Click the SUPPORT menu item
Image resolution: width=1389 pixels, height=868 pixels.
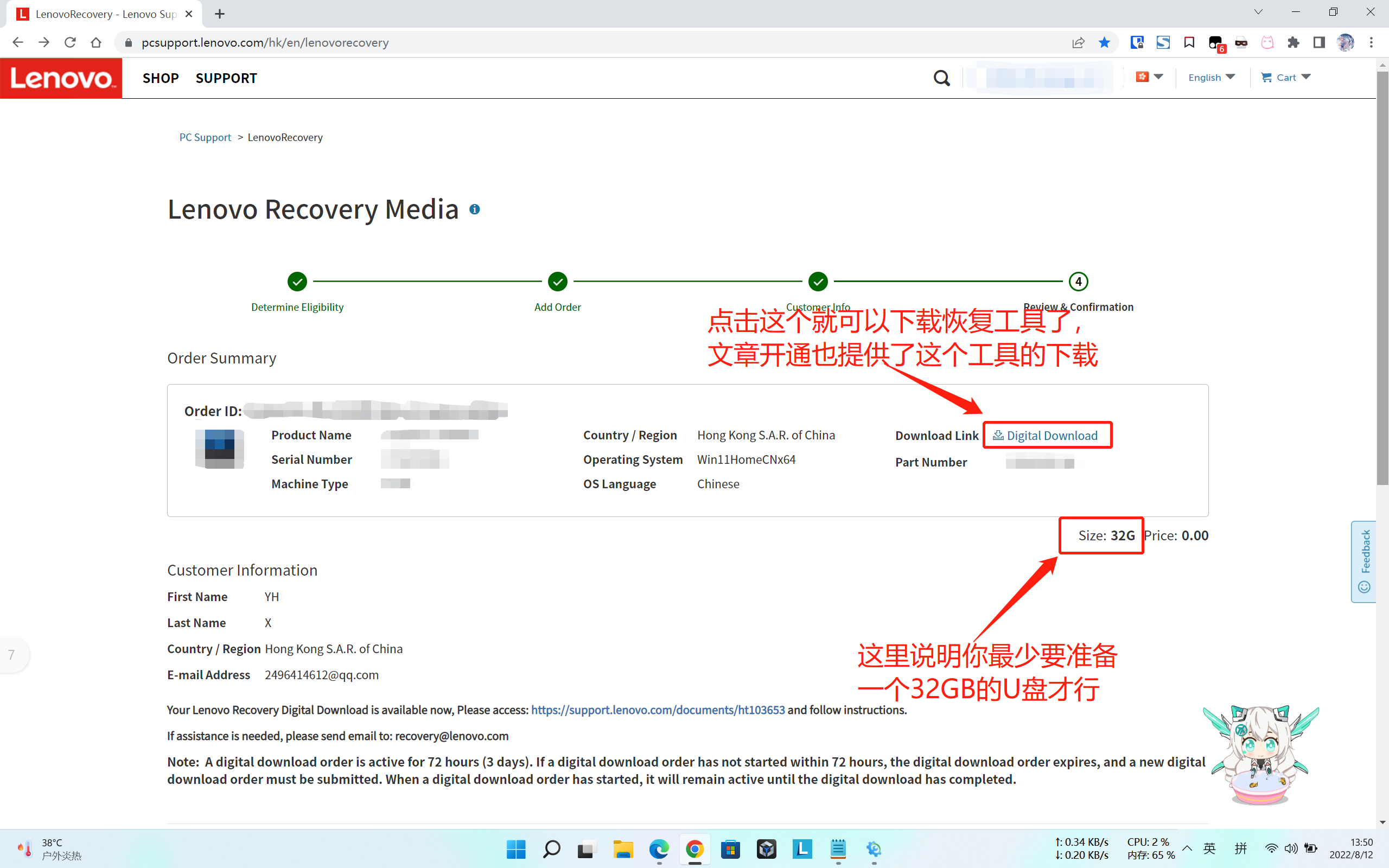(x=226, y=78)
